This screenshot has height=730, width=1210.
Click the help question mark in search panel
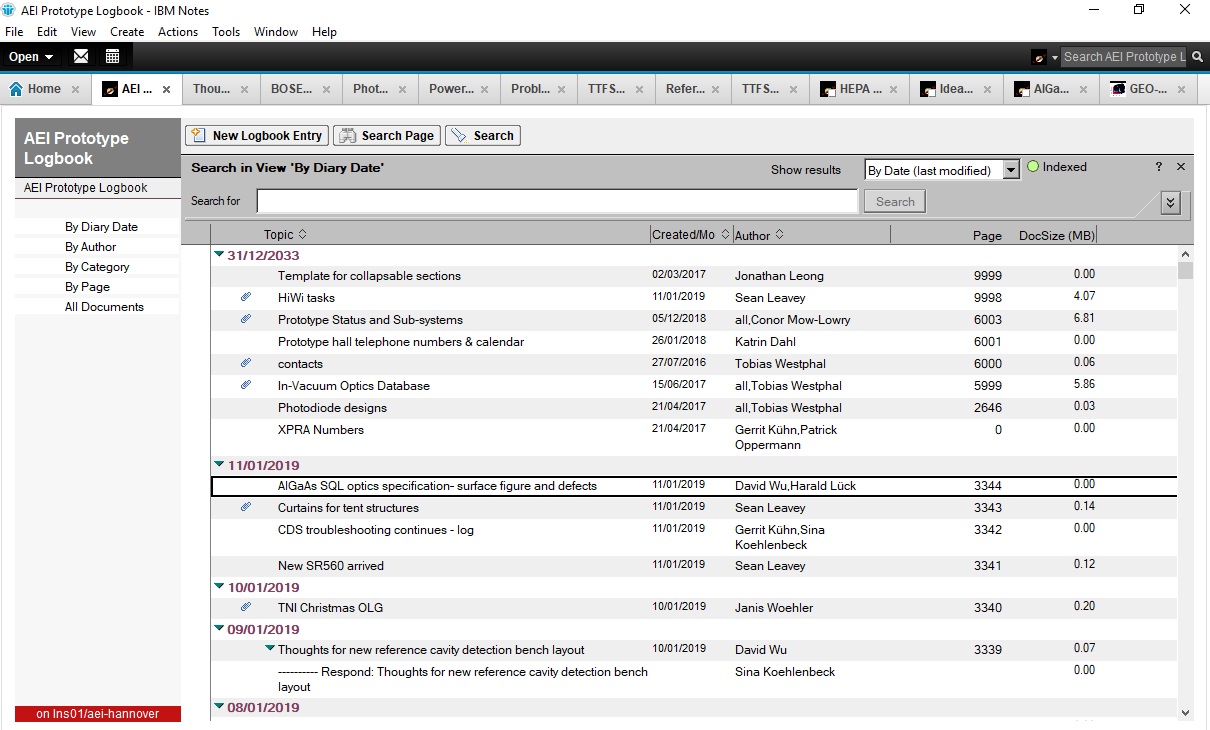pyautogui.click(x=1158, y=166)
